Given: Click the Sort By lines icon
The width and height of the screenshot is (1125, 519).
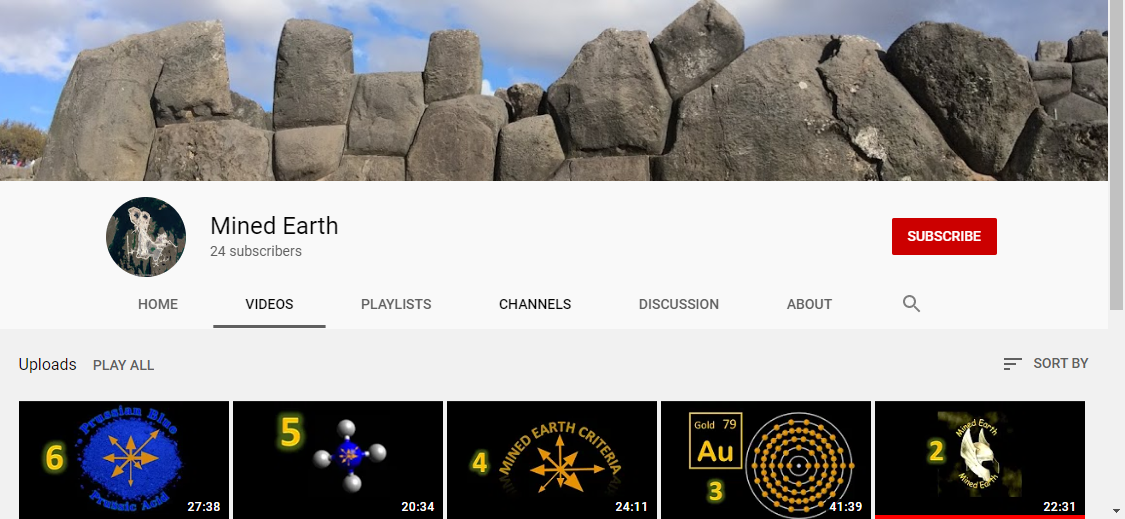Looking at the screenshot, I should 1012,364.
